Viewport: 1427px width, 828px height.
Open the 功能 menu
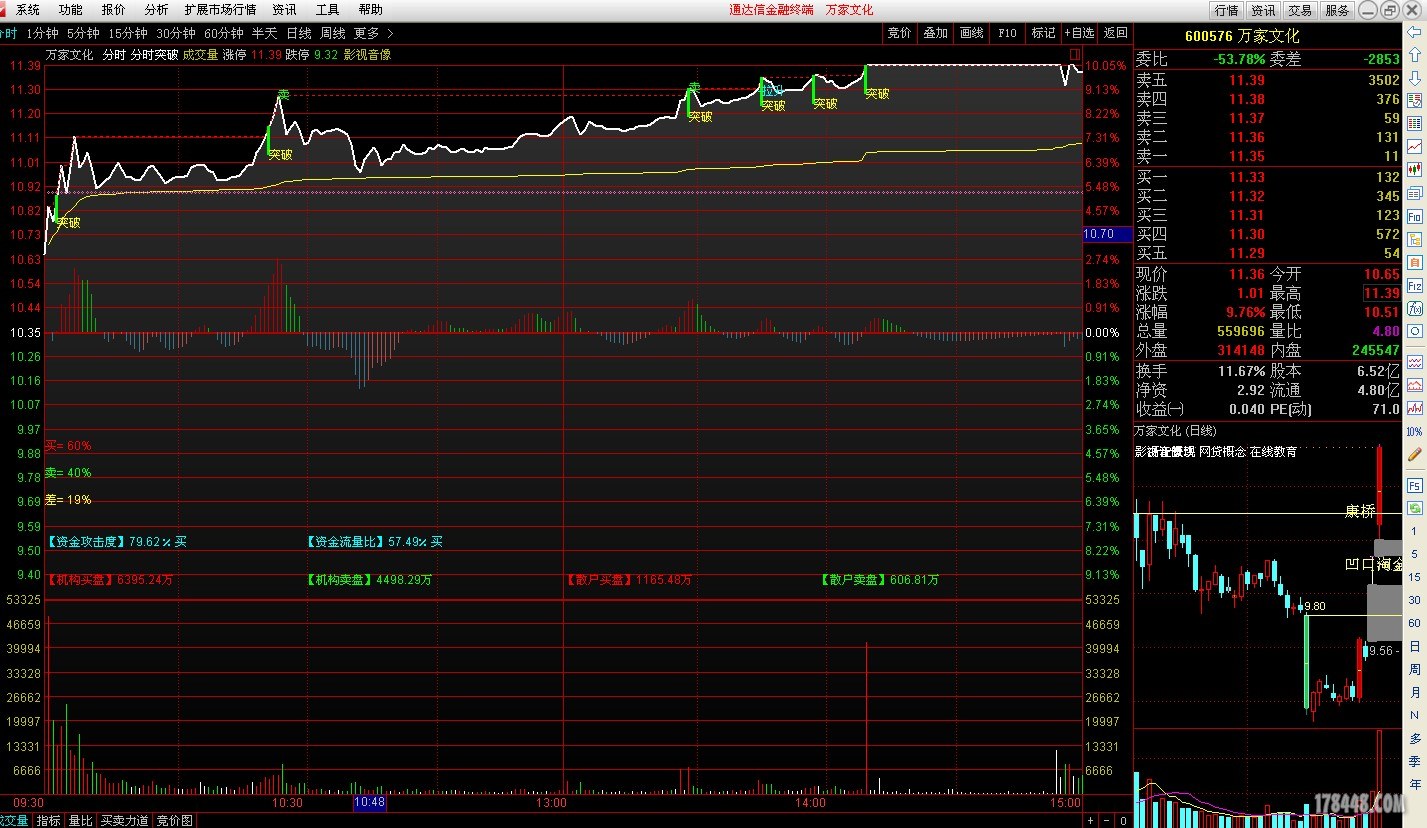point(71,10)
